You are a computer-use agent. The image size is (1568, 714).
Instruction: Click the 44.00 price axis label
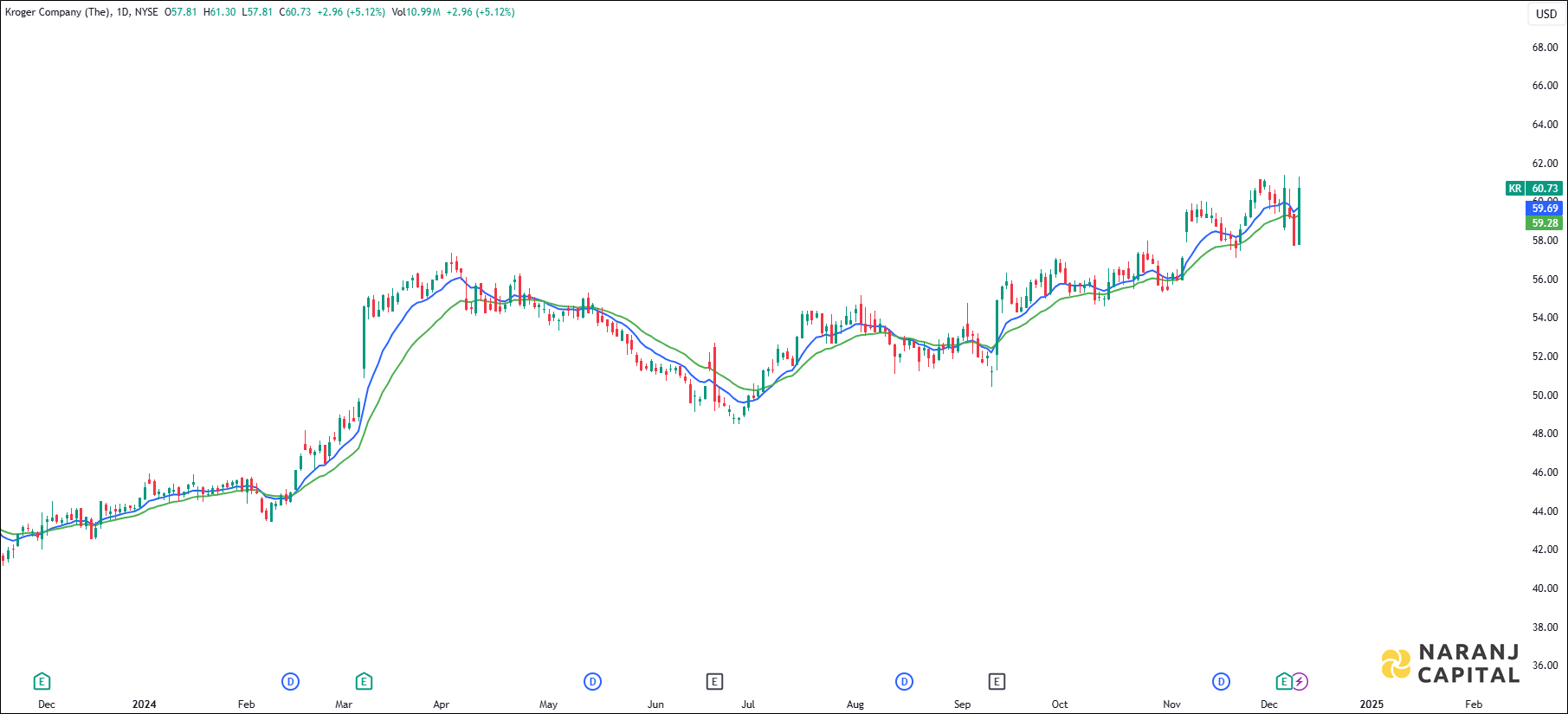1545,511
